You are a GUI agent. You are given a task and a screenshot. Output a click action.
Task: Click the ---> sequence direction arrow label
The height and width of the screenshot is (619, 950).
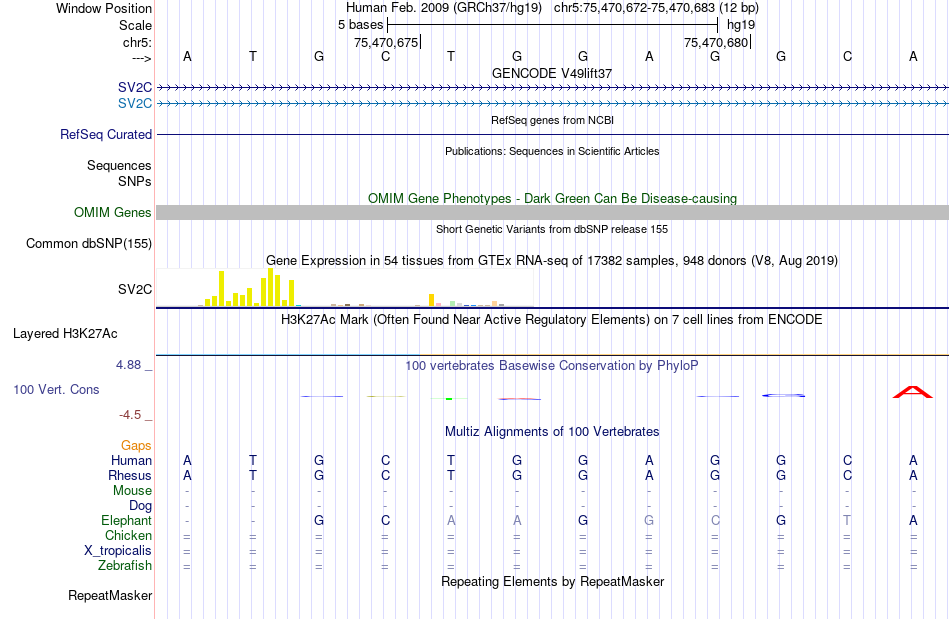pyautogui.click(x=141, y=58)
